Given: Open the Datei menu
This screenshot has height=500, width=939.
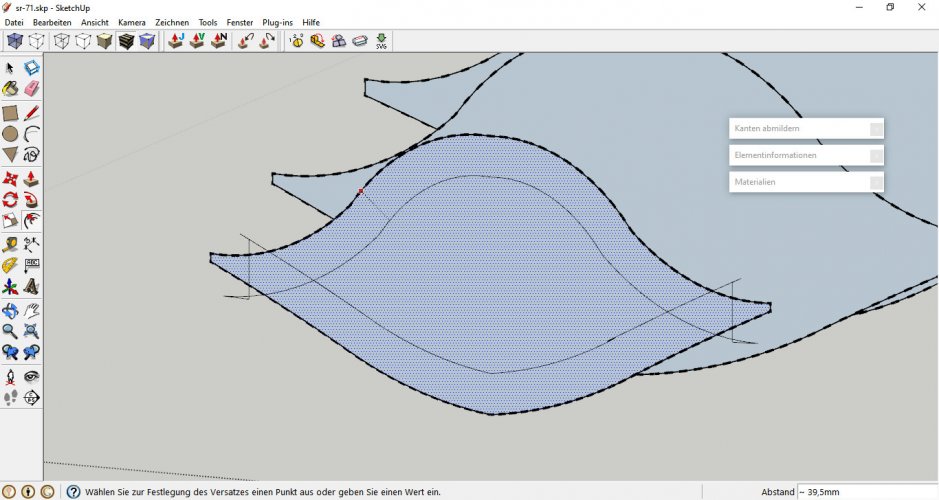Looking at the screenshot, I should (14, 22).
